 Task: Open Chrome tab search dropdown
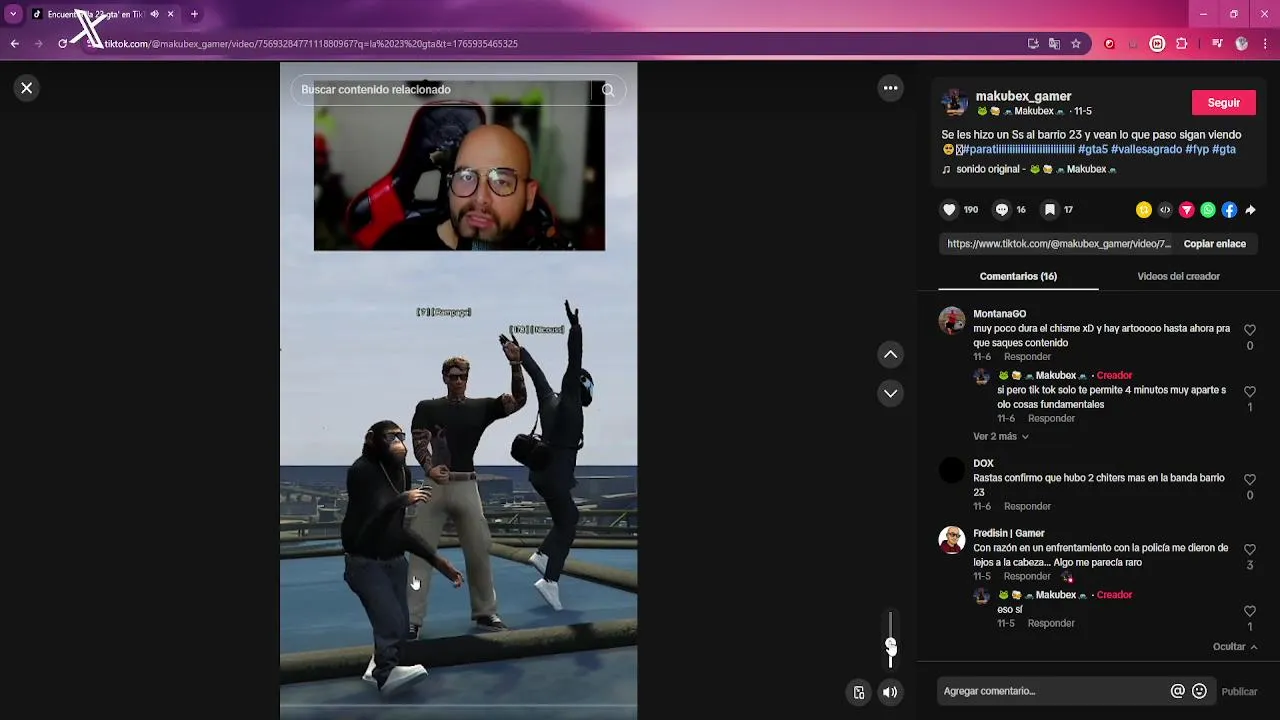[13, 14]
